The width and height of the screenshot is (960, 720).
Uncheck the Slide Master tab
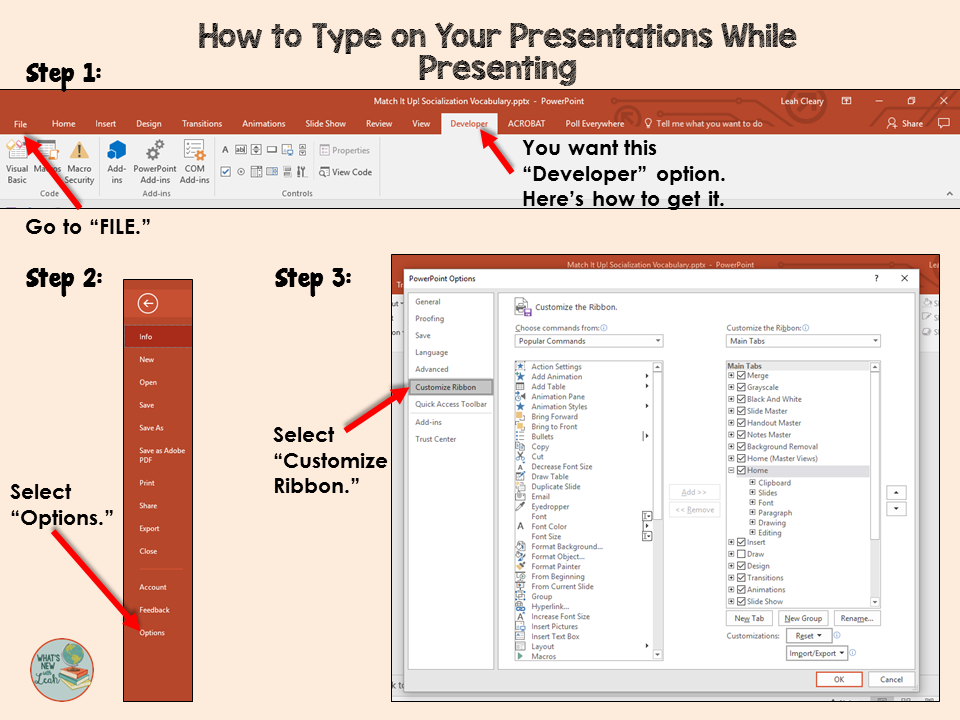[x=740, y=411]
